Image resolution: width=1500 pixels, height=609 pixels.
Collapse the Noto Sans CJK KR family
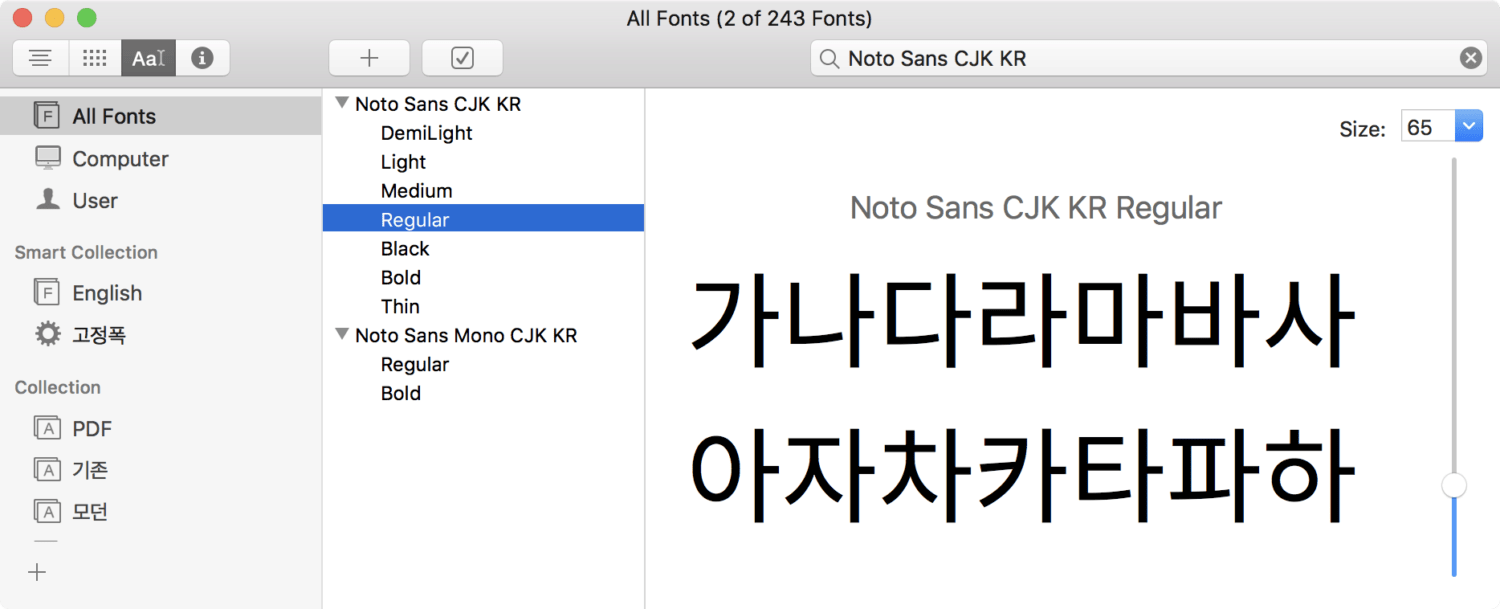342,103
